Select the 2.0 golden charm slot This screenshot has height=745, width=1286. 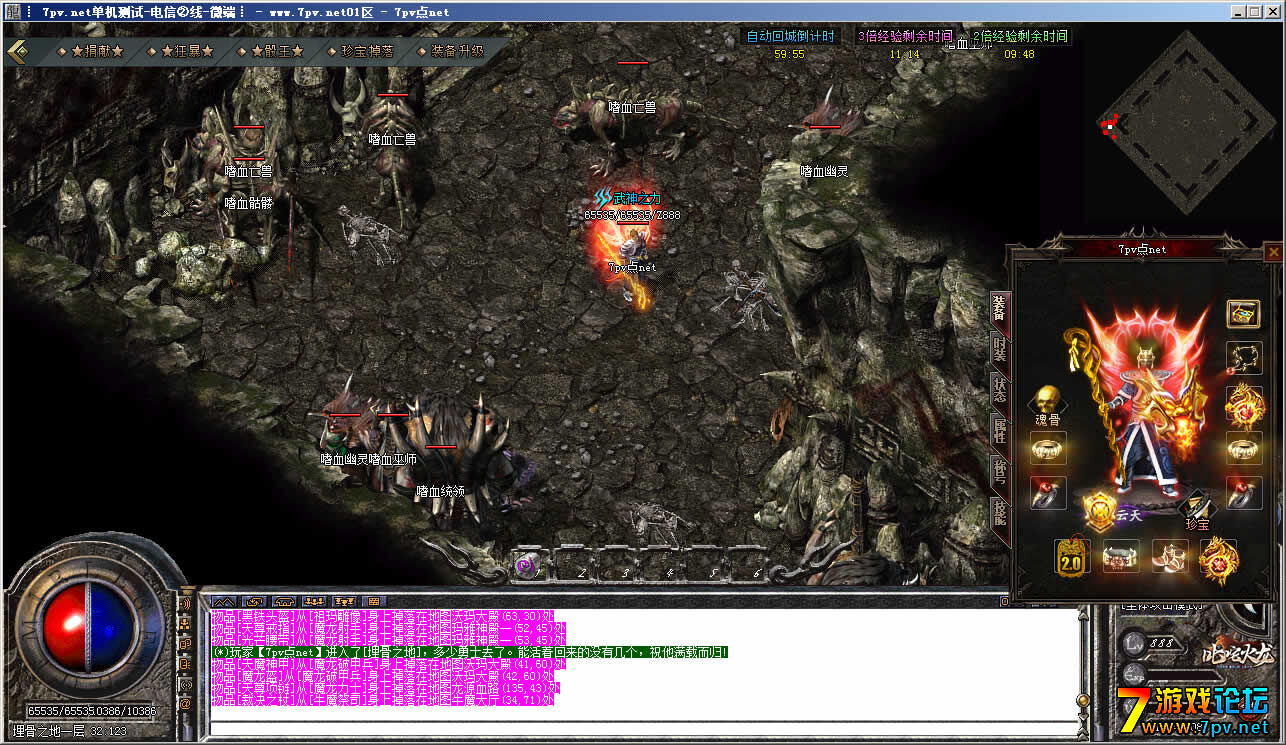pos(1072,556)
